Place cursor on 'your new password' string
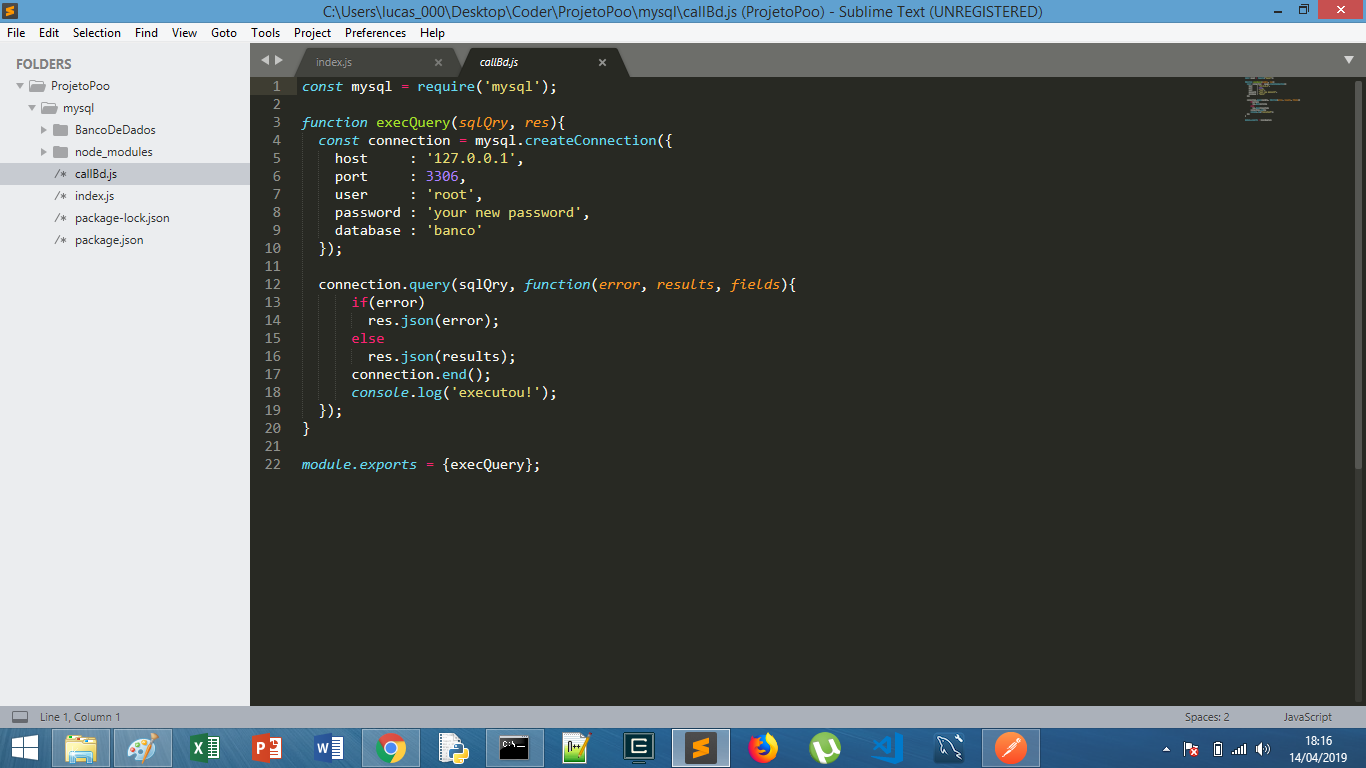This screenshot has height=768, width=1366. (x=504, y=212)
